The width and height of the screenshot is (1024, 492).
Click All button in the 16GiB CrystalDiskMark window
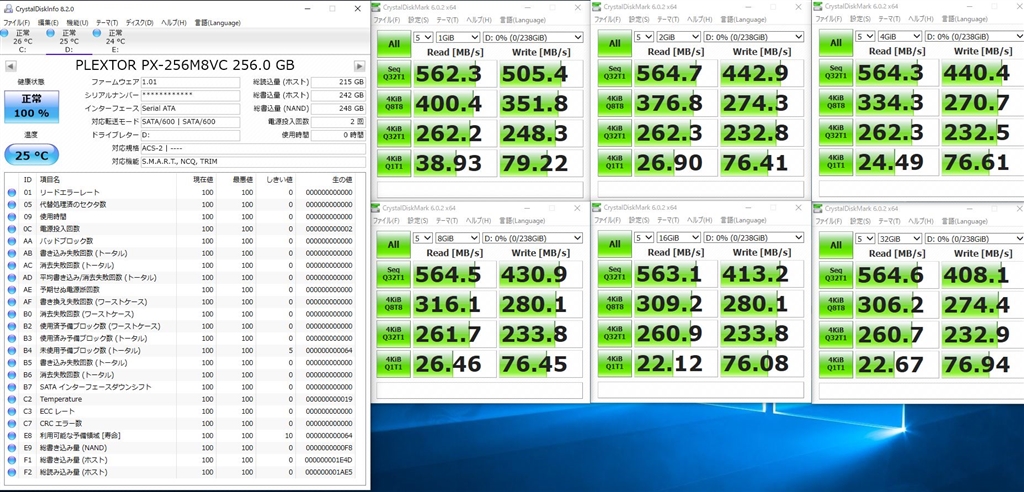(x=615, y=244)
